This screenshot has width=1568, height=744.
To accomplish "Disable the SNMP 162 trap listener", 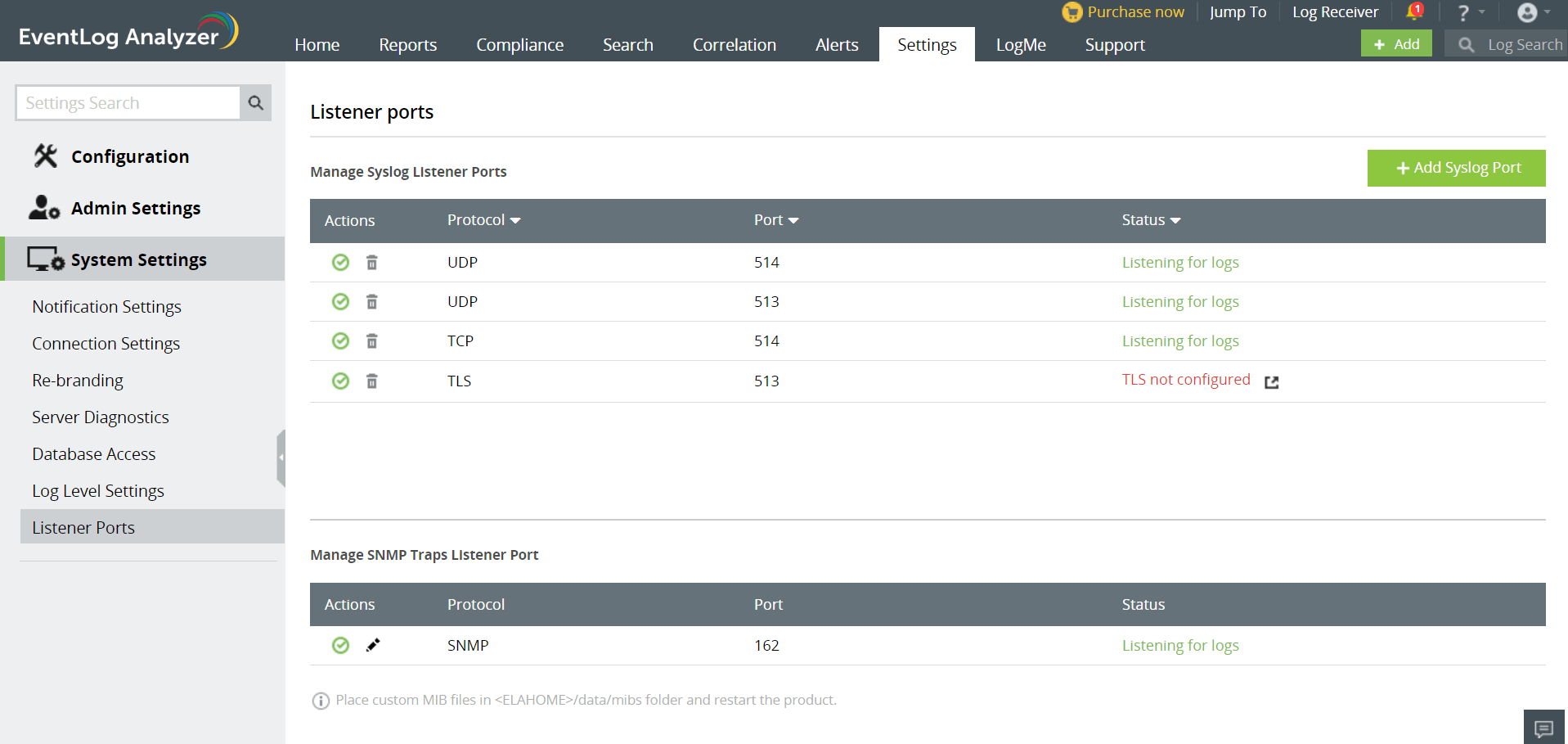I will [340, 645].
